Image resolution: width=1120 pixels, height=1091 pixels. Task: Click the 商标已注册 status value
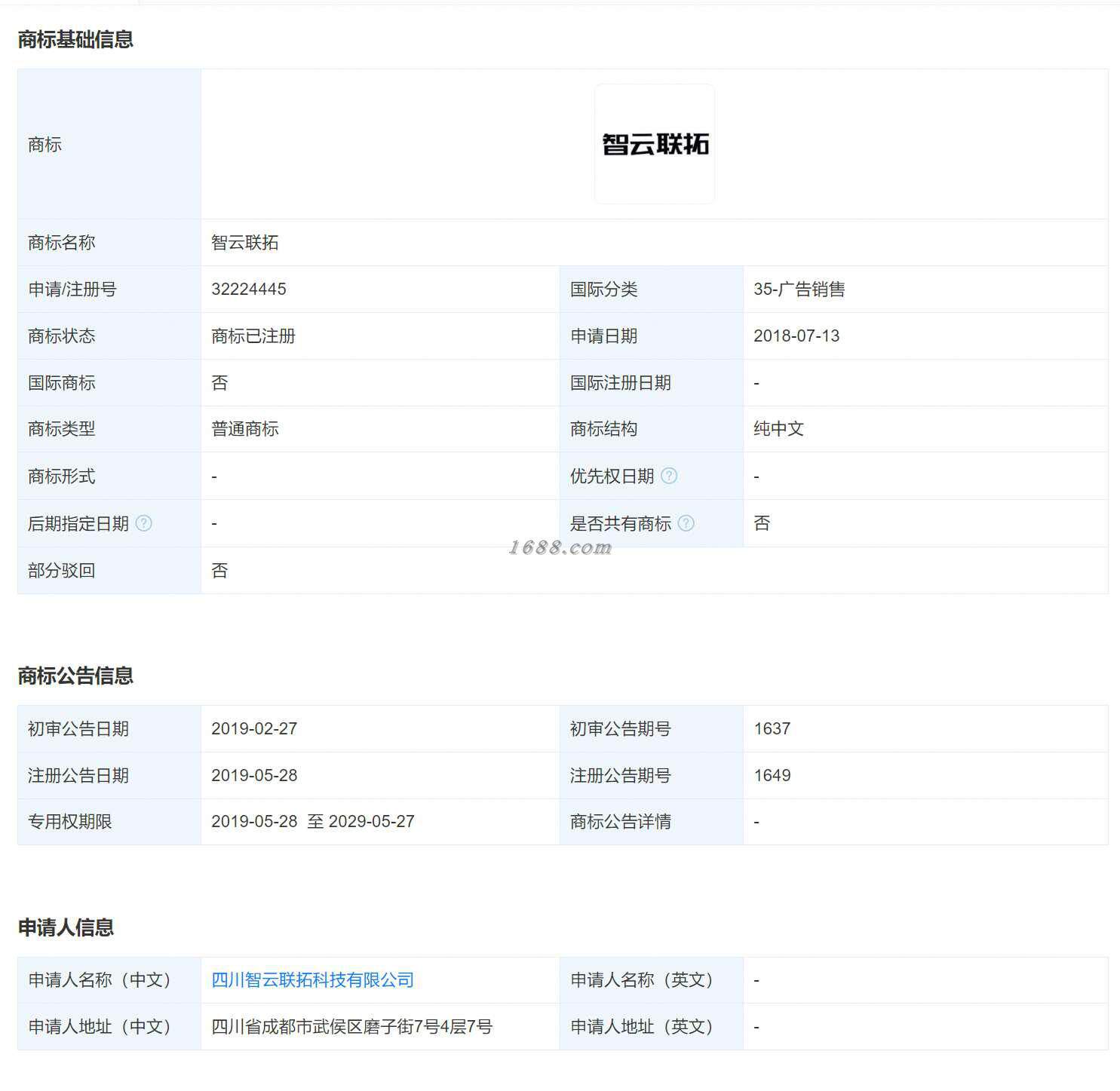253,336
